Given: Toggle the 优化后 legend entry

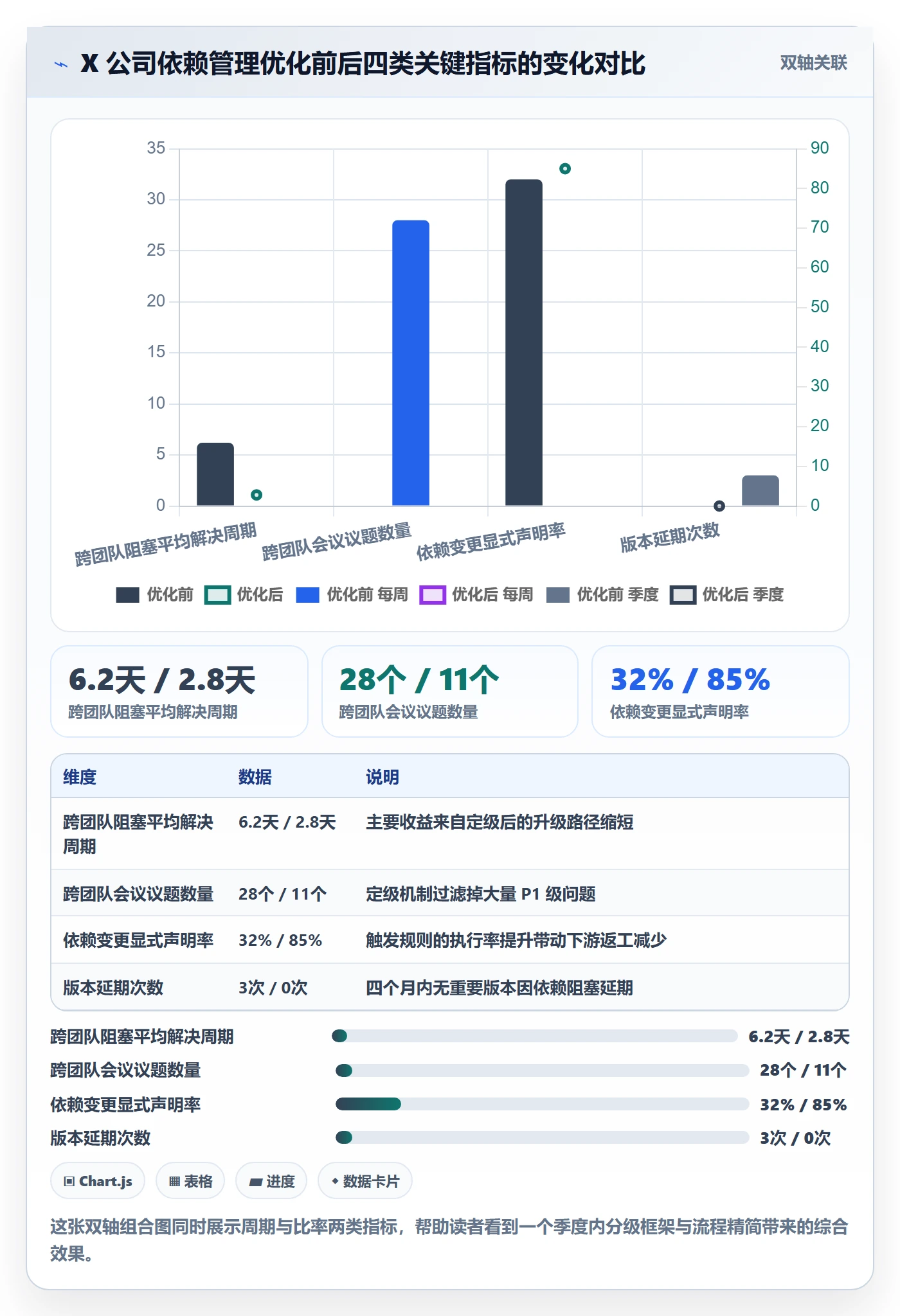Looking at the screenshot, I should (x=244, y=595).
